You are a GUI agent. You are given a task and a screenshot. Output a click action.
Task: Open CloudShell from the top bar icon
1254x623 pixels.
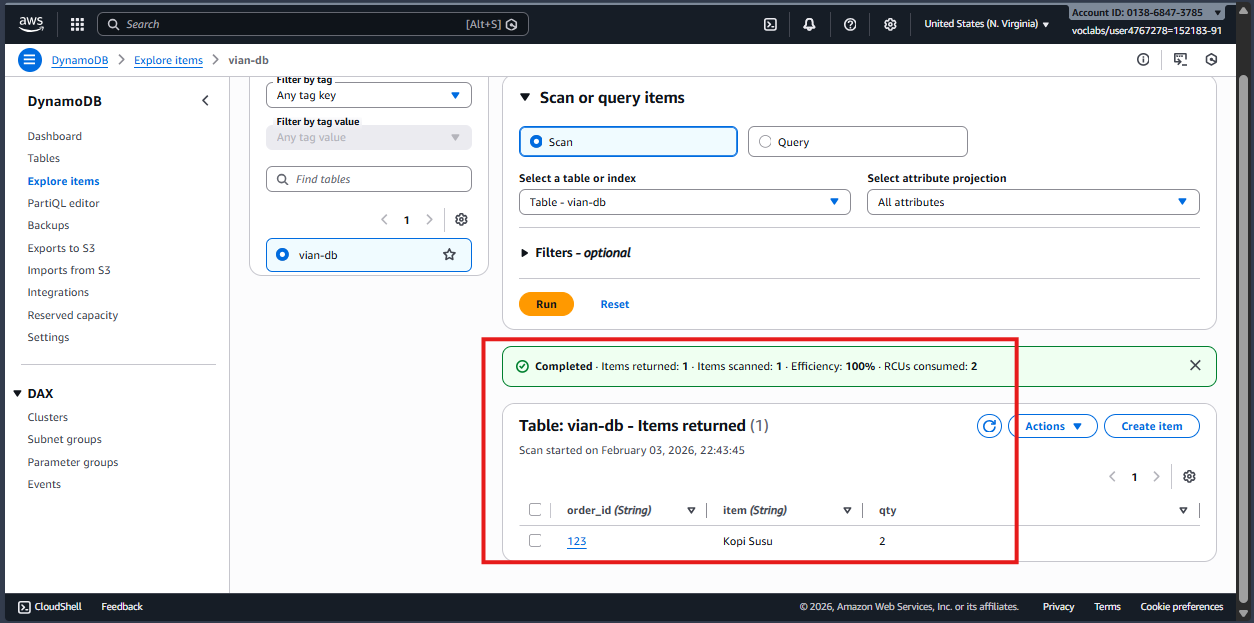[x=770, y=24]
